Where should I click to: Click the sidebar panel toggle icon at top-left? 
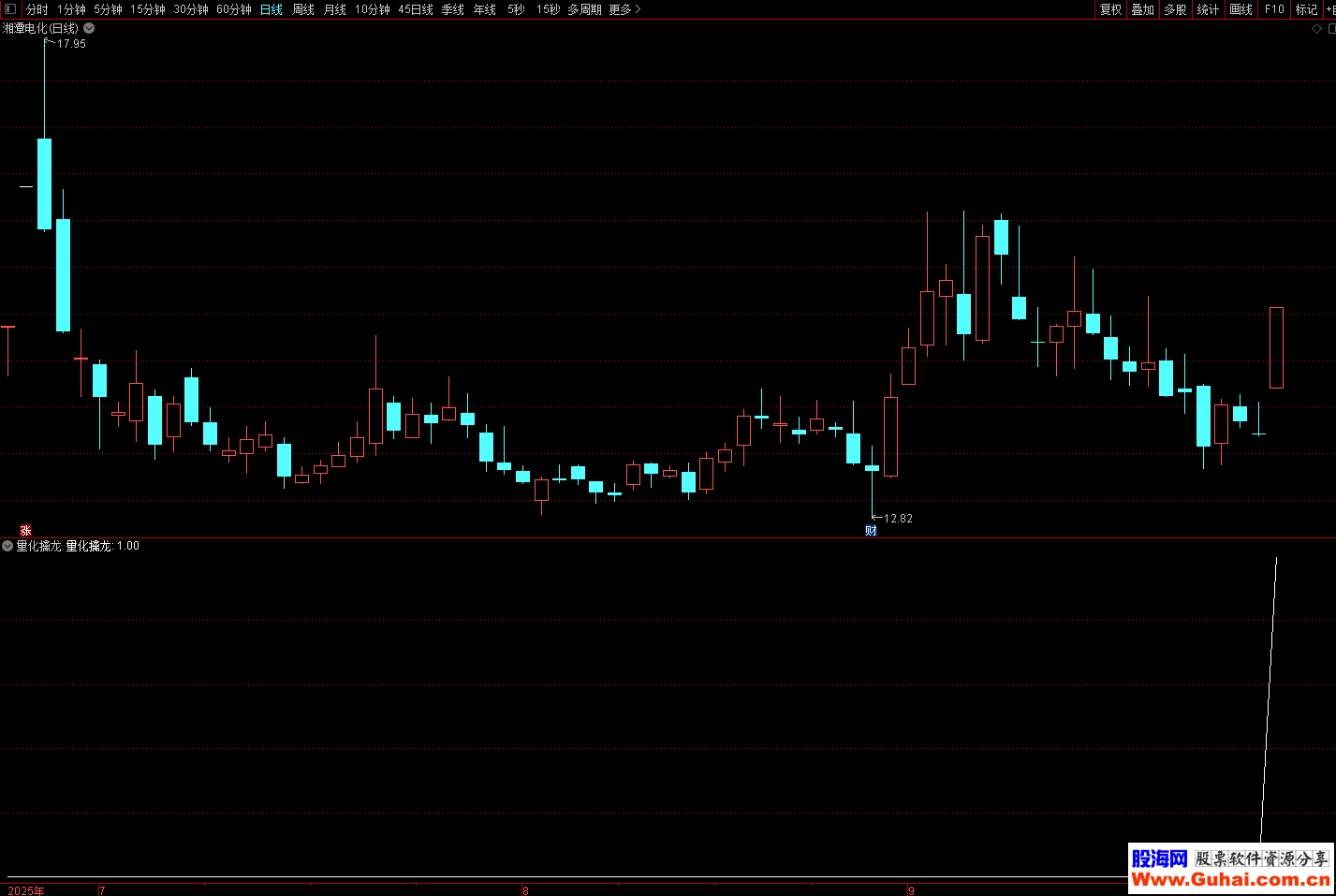coord(10,9)
